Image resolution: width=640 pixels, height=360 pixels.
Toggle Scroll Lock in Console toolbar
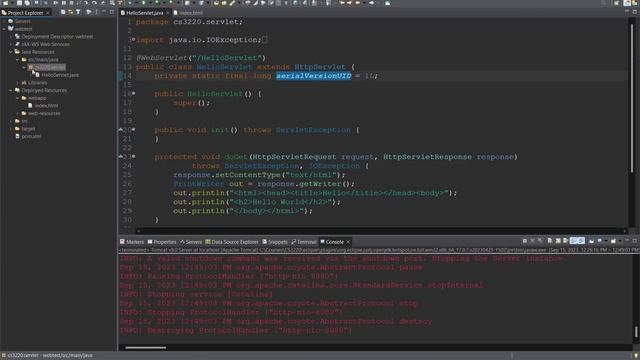pyautogui.click(x=558, y=241)
